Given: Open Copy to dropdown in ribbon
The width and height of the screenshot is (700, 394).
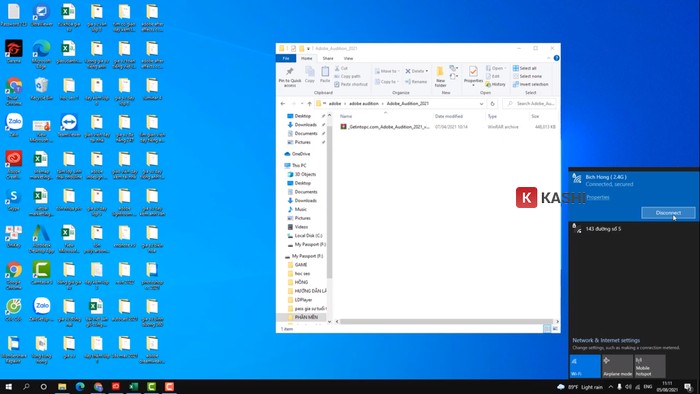Looking at the screenshot, I should (x=386, y=82).
